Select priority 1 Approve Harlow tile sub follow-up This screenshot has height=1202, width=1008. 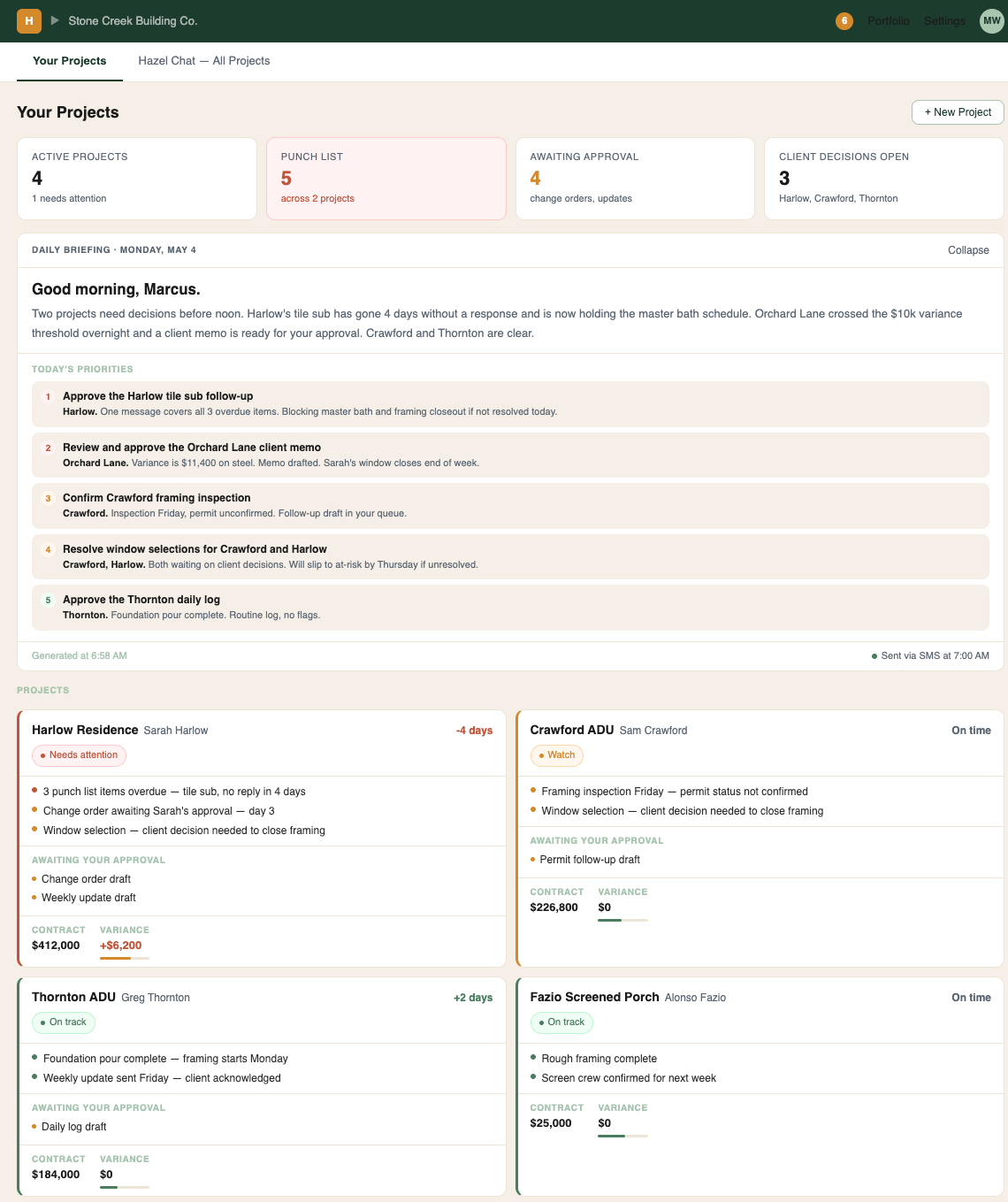coord(510,404)
